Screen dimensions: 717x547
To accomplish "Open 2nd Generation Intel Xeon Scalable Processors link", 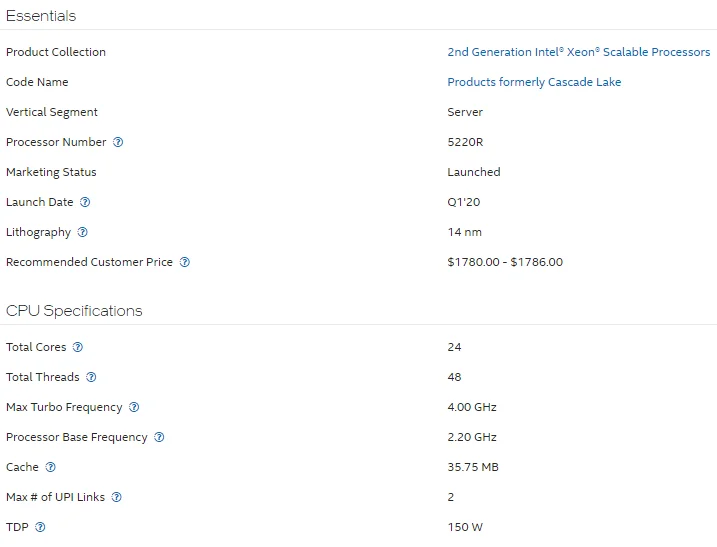I will click(578, 52).
